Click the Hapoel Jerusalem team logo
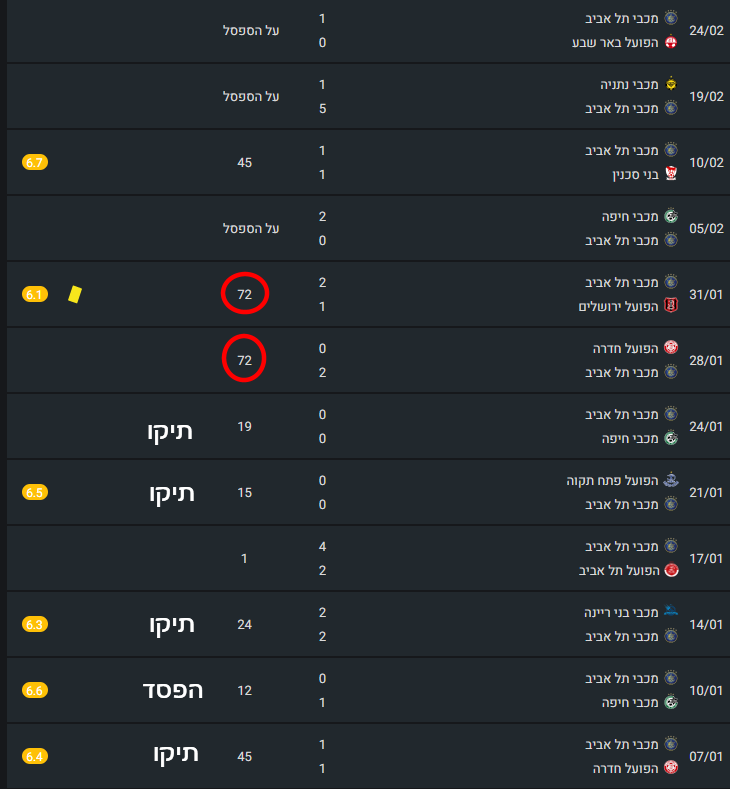Image resolution: width=730 pixels, height=789 pixels. pos(671,306)
